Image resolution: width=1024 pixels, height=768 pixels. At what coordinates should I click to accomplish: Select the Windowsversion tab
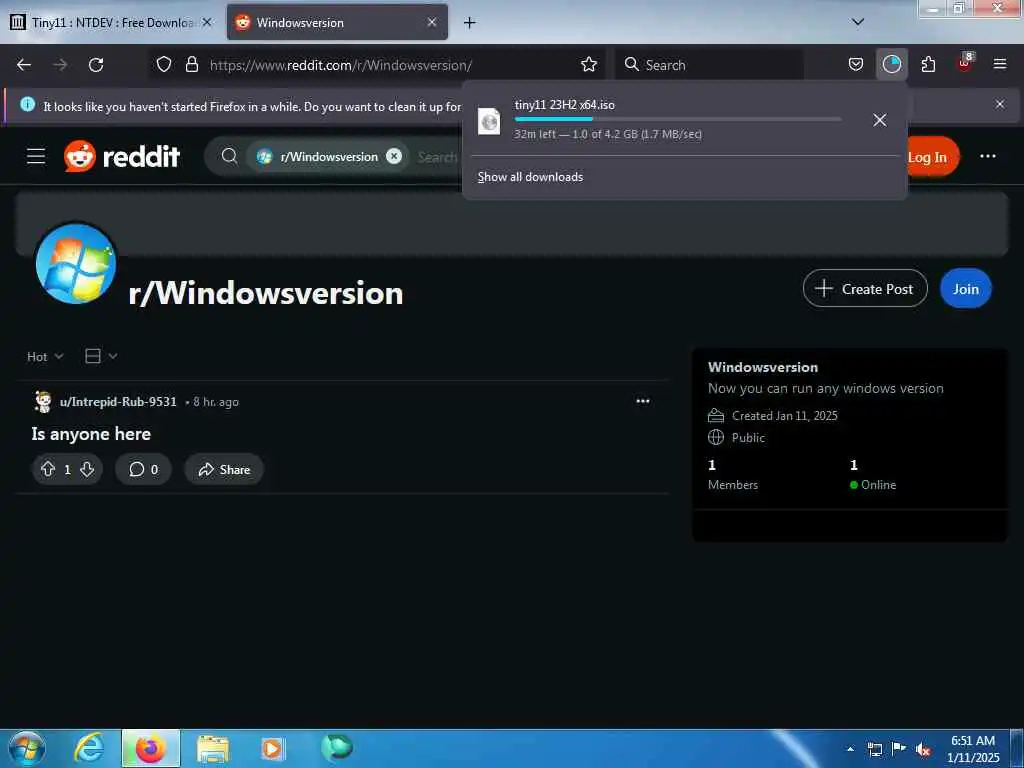click(337, 23)
